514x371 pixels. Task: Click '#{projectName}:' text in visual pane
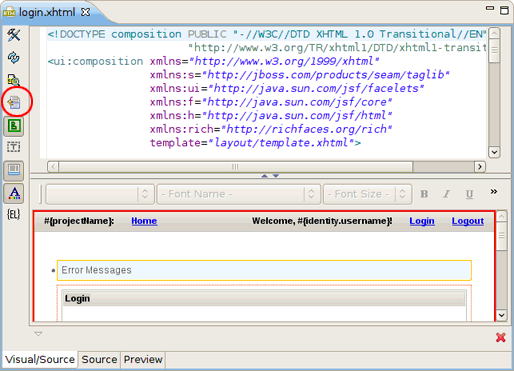point(79,221)
